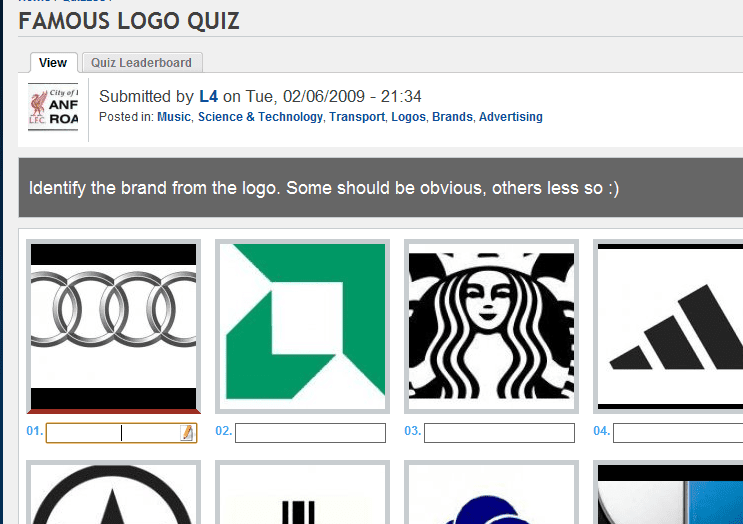This screenshot has width=743, height=524.
Task: Open the Logos category link
Action: (x=408, y=117)
